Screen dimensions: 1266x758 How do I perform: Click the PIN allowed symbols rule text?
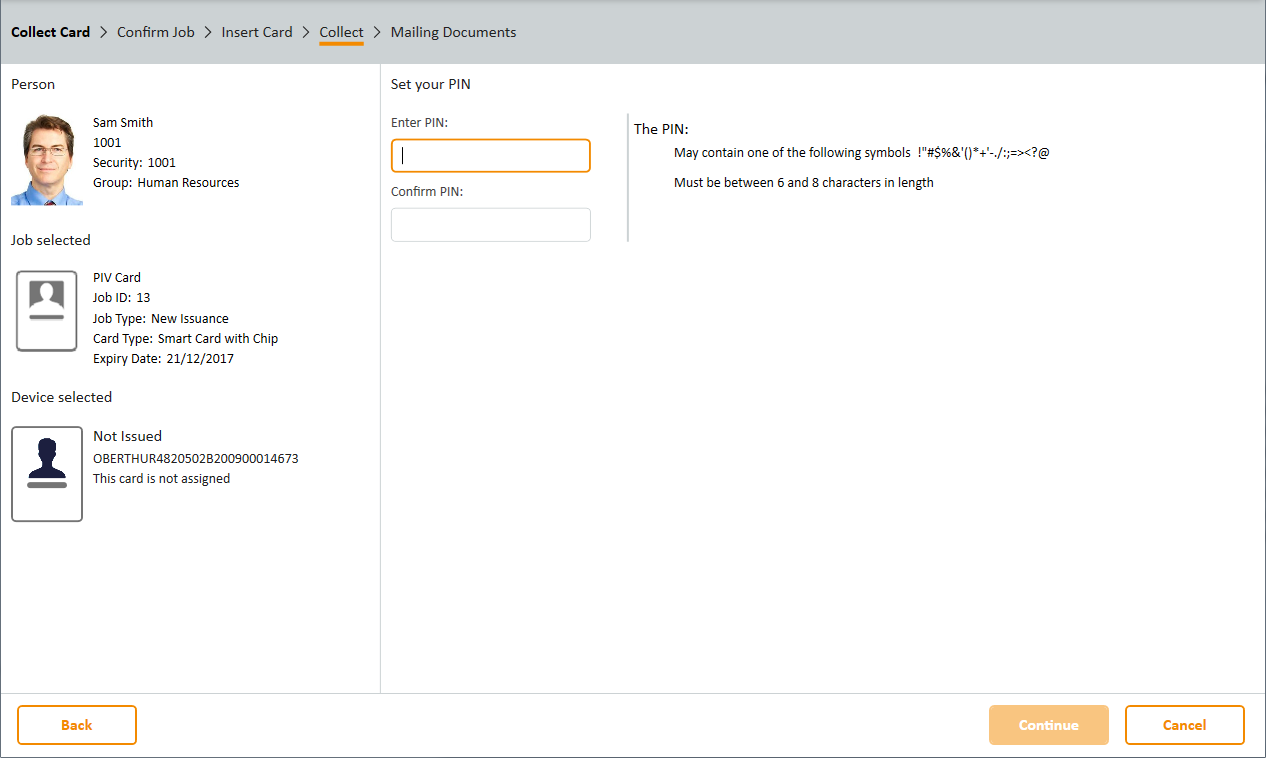tap(861, 153)
